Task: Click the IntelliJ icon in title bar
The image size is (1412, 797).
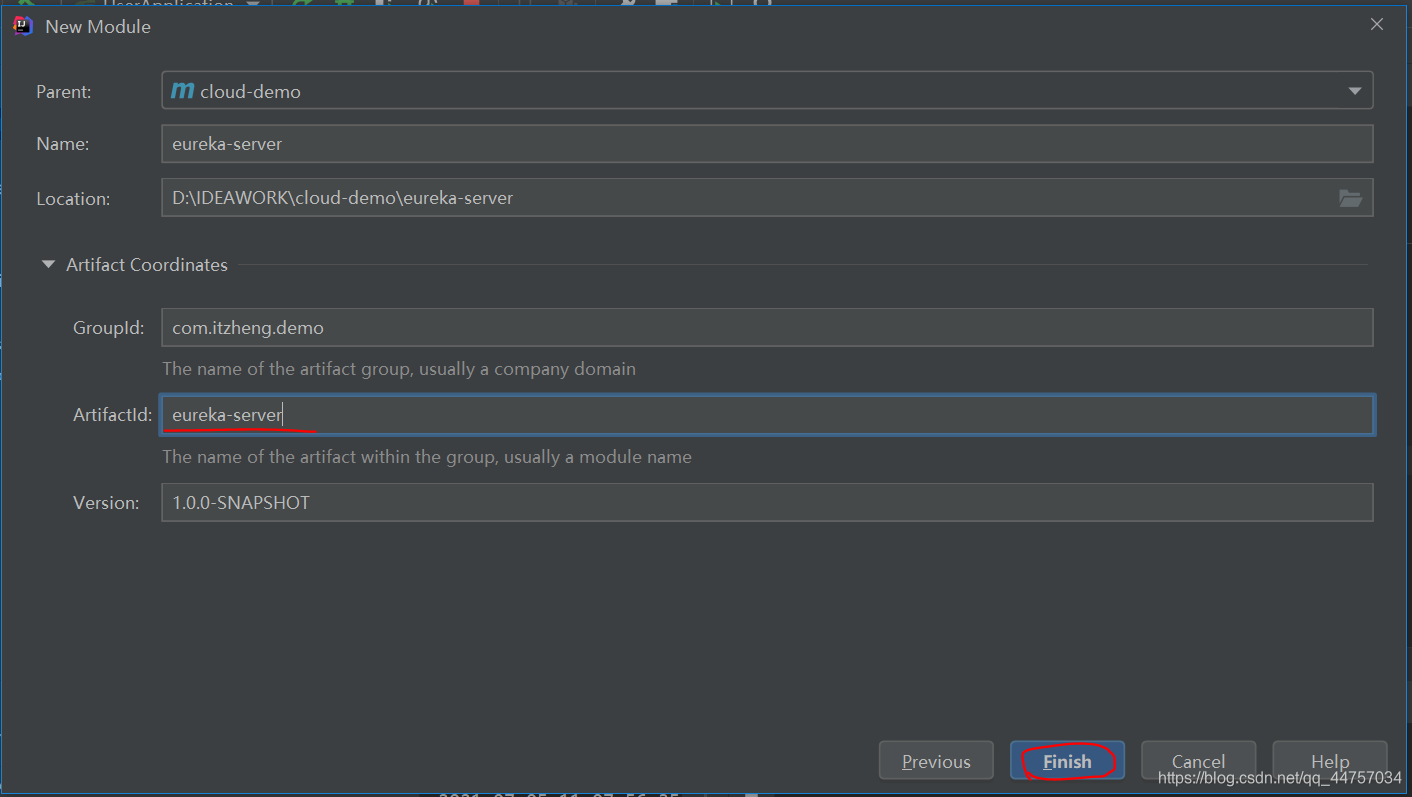Action: tap(23, 26)
